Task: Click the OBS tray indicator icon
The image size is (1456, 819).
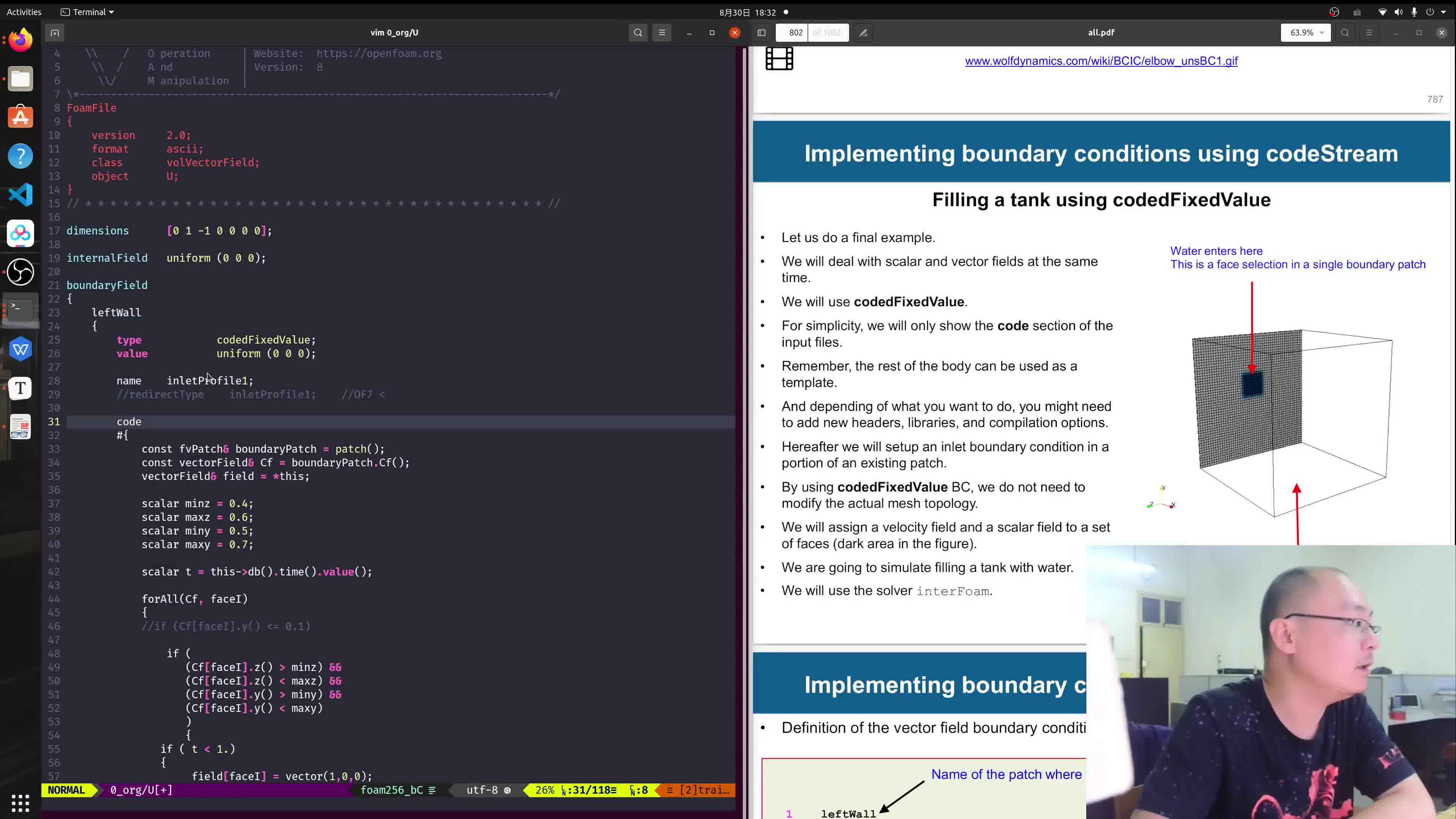Action: point(1335,12)
